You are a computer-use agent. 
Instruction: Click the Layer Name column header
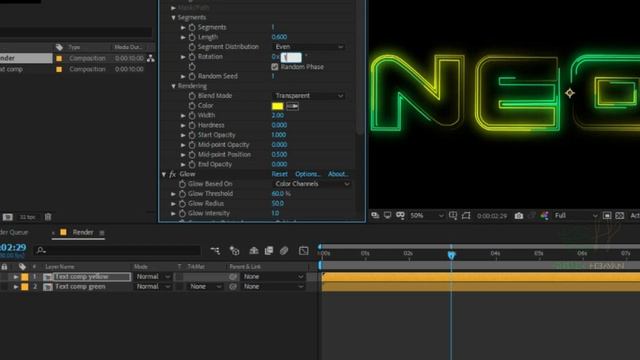(60, 267)
